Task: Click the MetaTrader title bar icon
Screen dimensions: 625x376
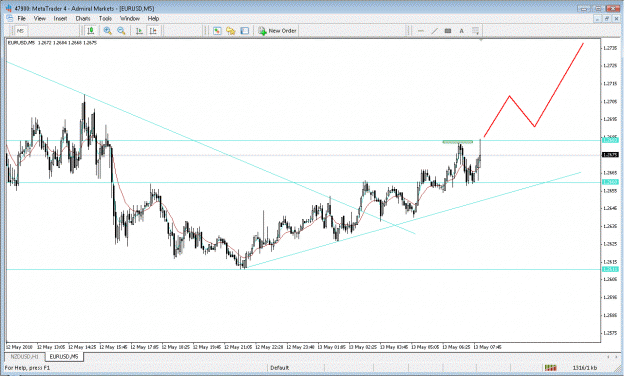Action: (x=9, y=8)
